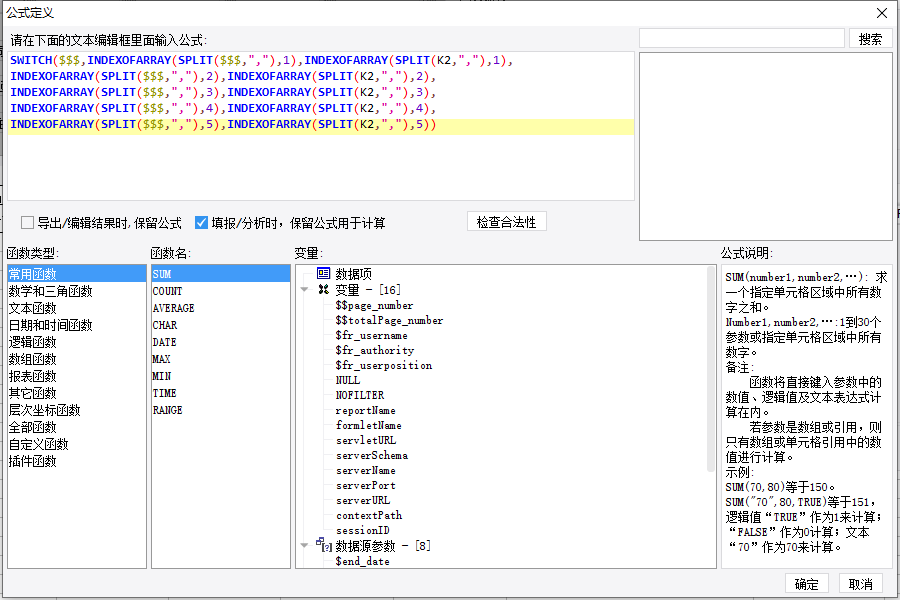Image resolution: width=900 pixels, height=600 pixels.
Task: Select 文本函数 function category
Action: pyautogui.click(x=33, y=308)
